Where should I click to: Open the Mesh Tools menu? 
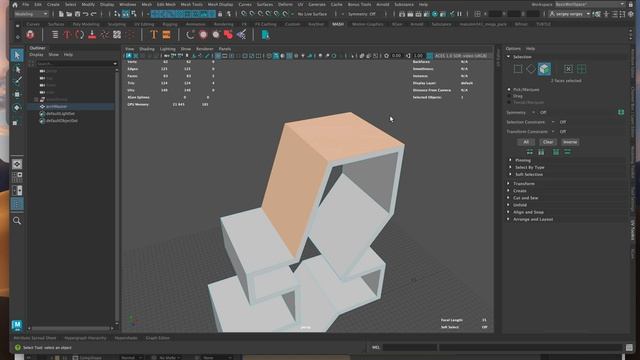click(x=191, y=4)
